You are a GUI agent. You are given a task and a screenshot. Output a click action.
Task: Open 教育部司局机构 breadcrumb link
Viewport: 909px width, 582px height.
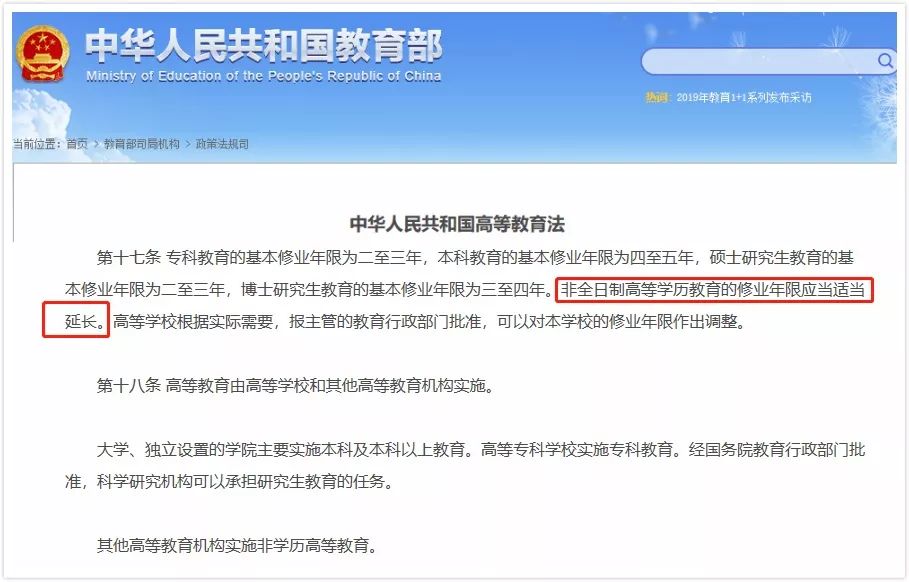(141, 144)
